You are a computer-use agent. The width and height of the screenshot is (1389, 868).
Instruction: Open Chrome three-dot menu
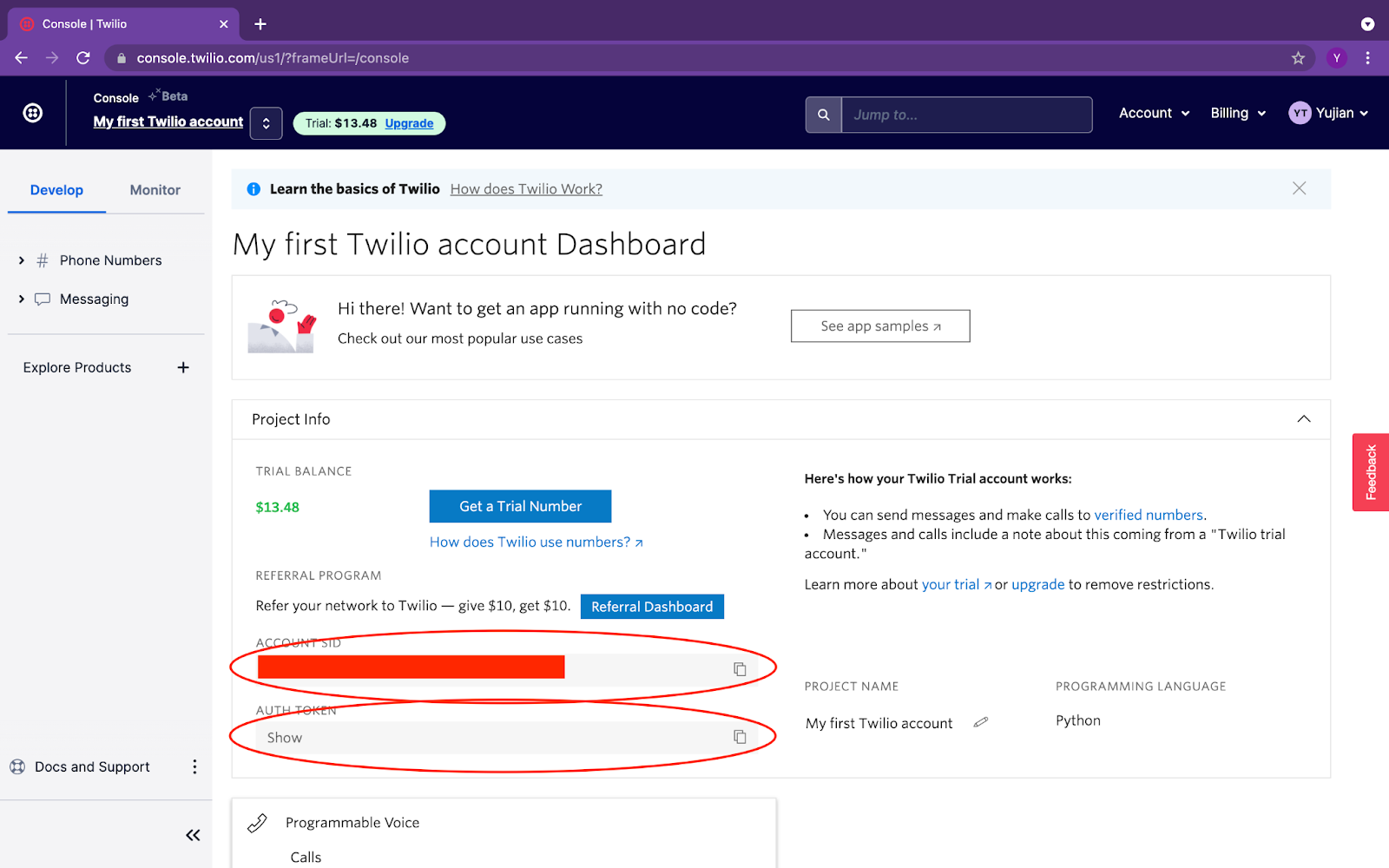1368,58
